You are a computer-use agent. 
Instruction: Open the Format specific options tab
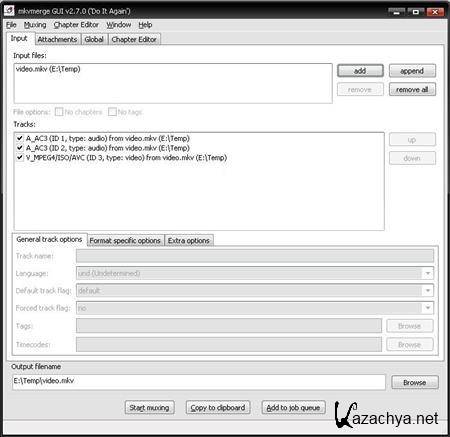(x=125, y=240)
